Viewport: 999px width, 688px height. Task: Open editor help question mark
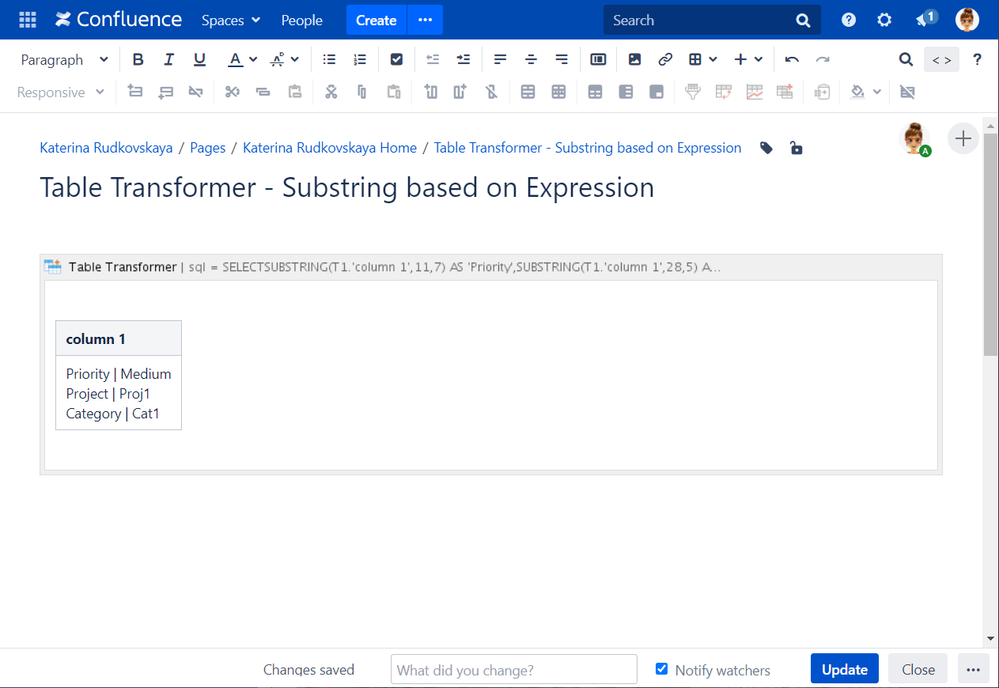click(977, 59)
